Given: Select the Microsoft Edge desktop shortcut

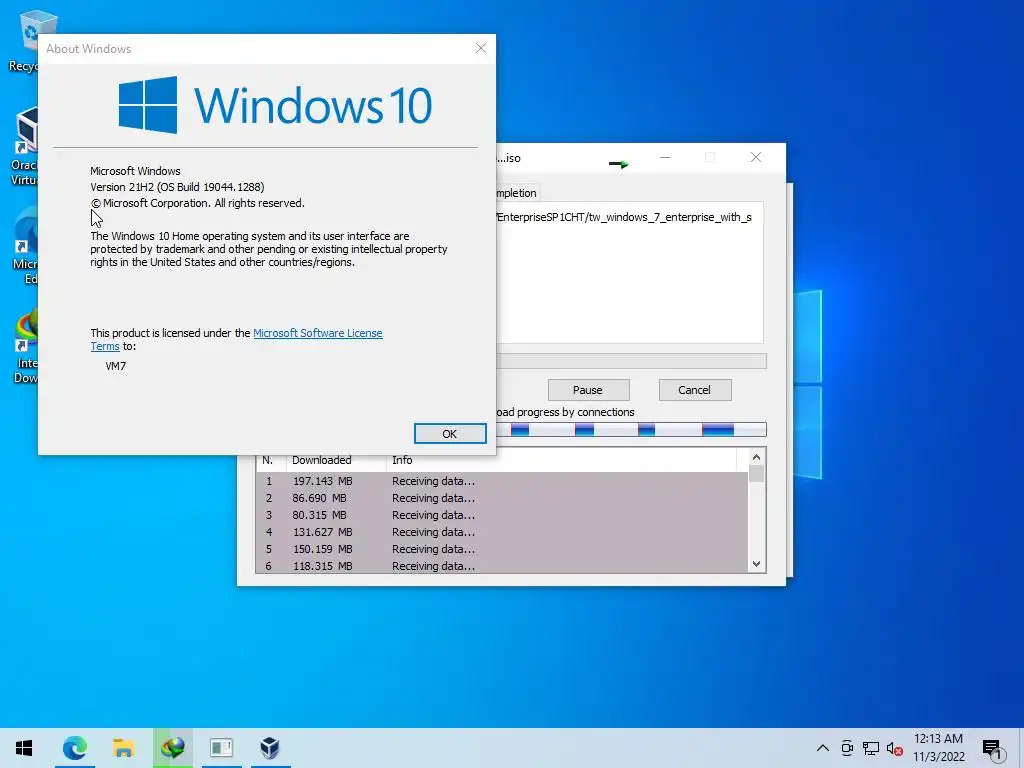Looking at the screenshot, I should coord(25,246).
